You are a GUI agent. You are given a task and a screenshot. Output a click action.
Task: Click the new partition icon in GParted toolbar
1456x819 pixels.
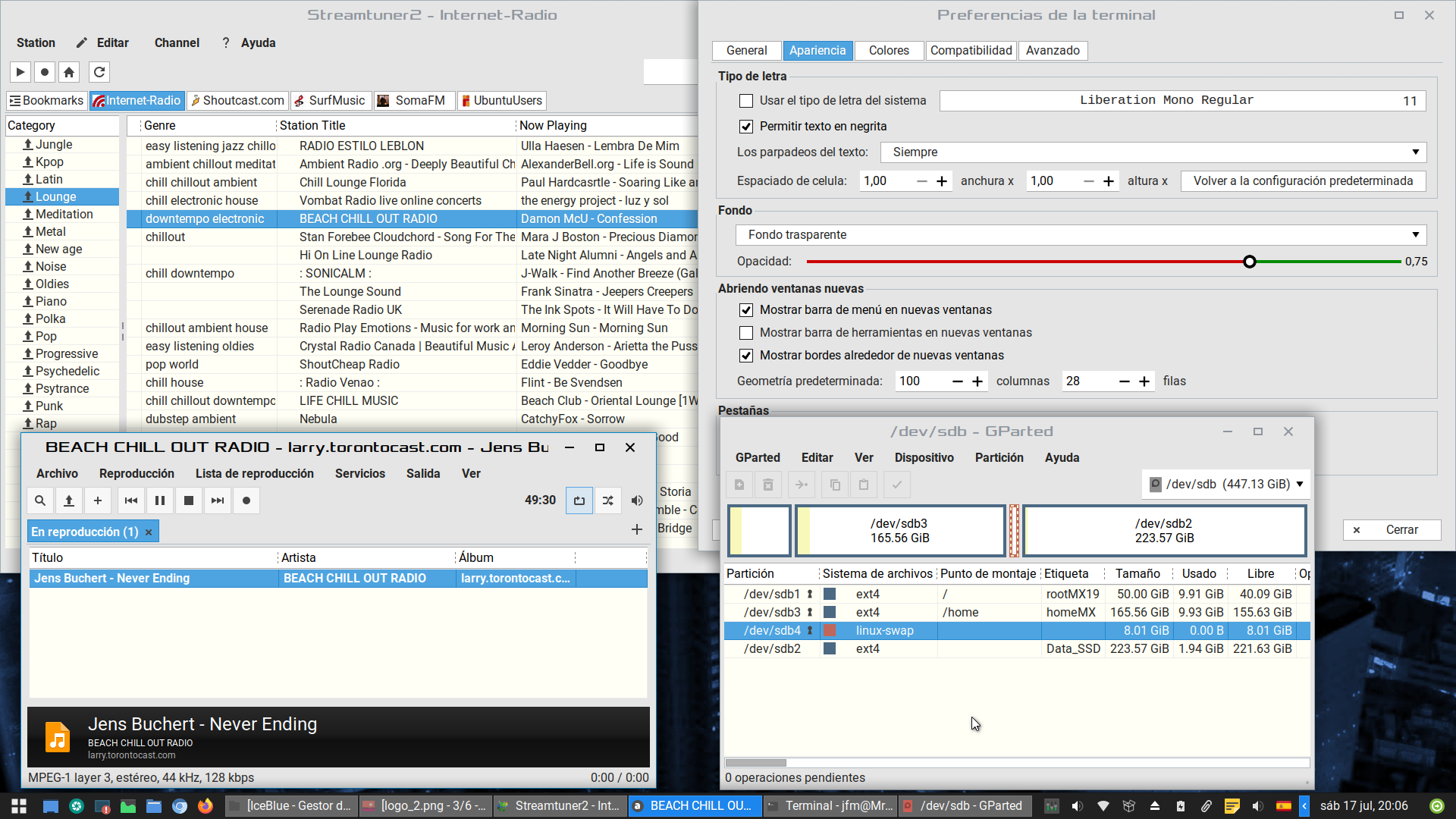pos(739,485)
